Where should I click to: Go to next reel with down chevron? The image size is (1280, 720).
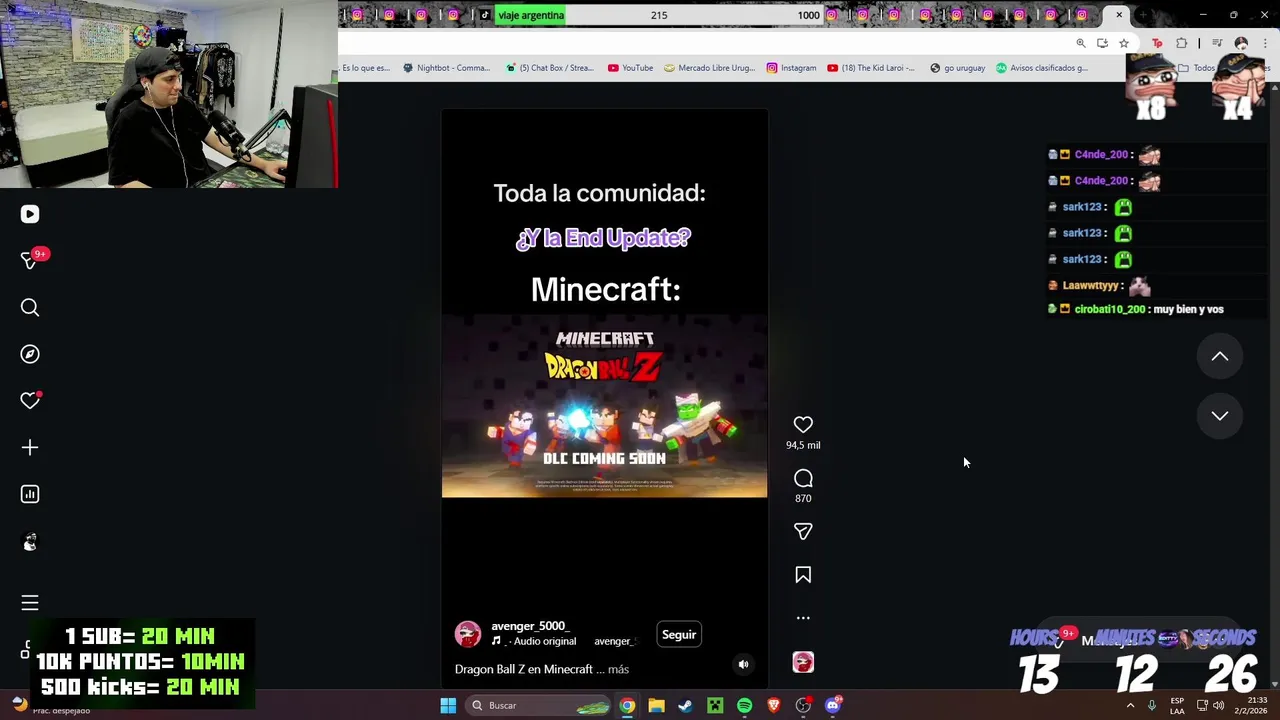(1220, 416)
